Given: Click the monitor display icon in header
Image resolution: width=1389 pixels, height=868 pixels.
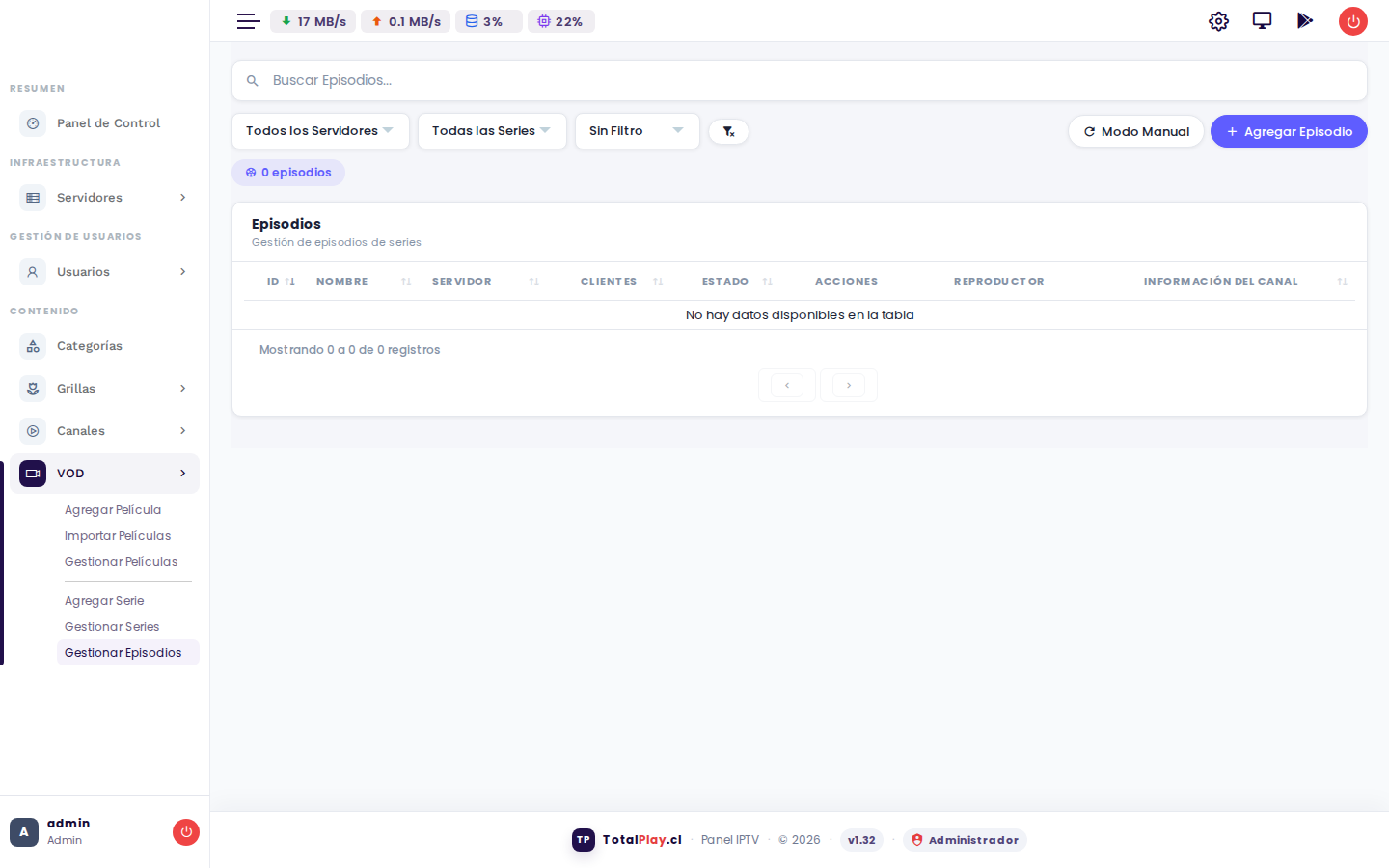Looking at the screenshot, I should (1262, 20).
